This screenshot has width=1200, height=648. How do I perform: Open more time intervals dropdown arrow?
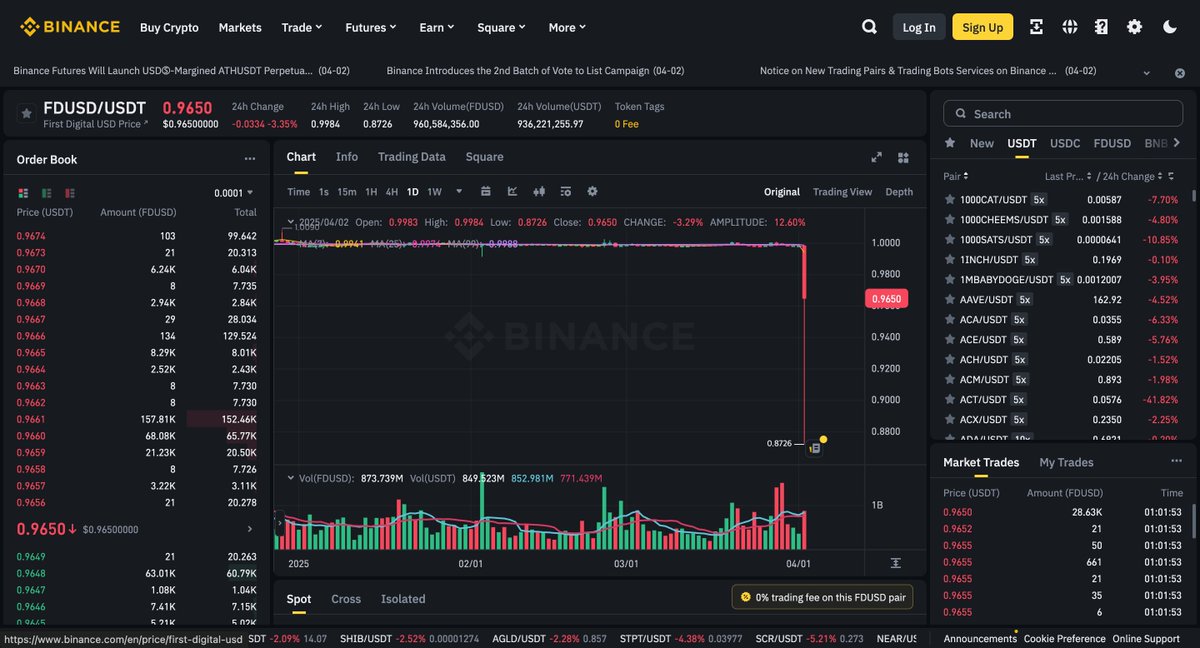pos(459,191)
